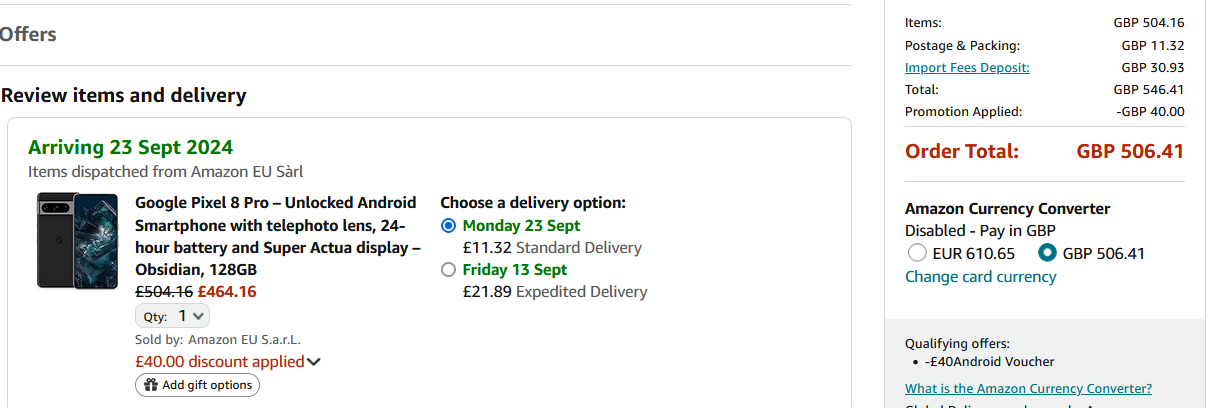Click the down arrow in the Qty selector
The height and width of the screenshot is (408, 1215).
[199, 316]
